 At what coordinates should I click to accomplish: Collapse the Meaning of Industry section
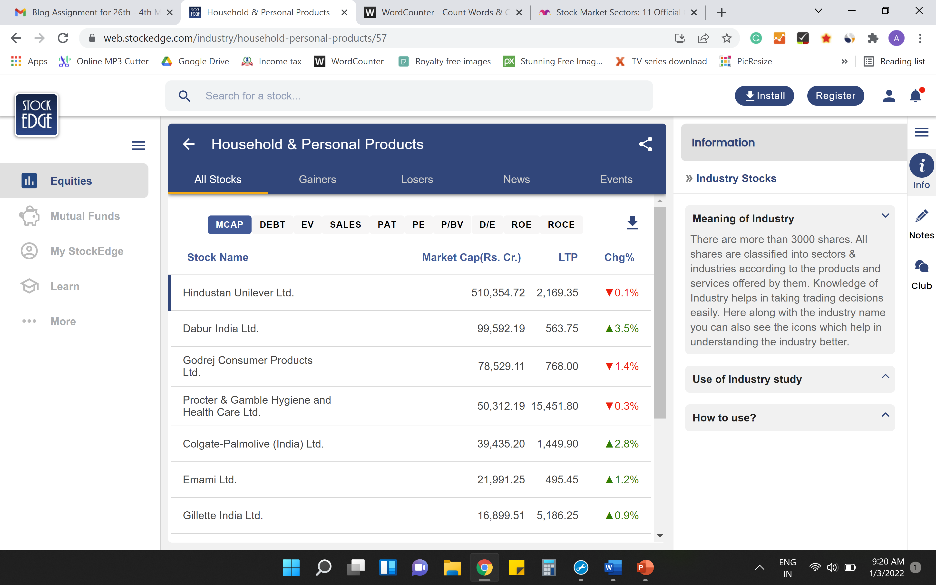tap(885, 216)
